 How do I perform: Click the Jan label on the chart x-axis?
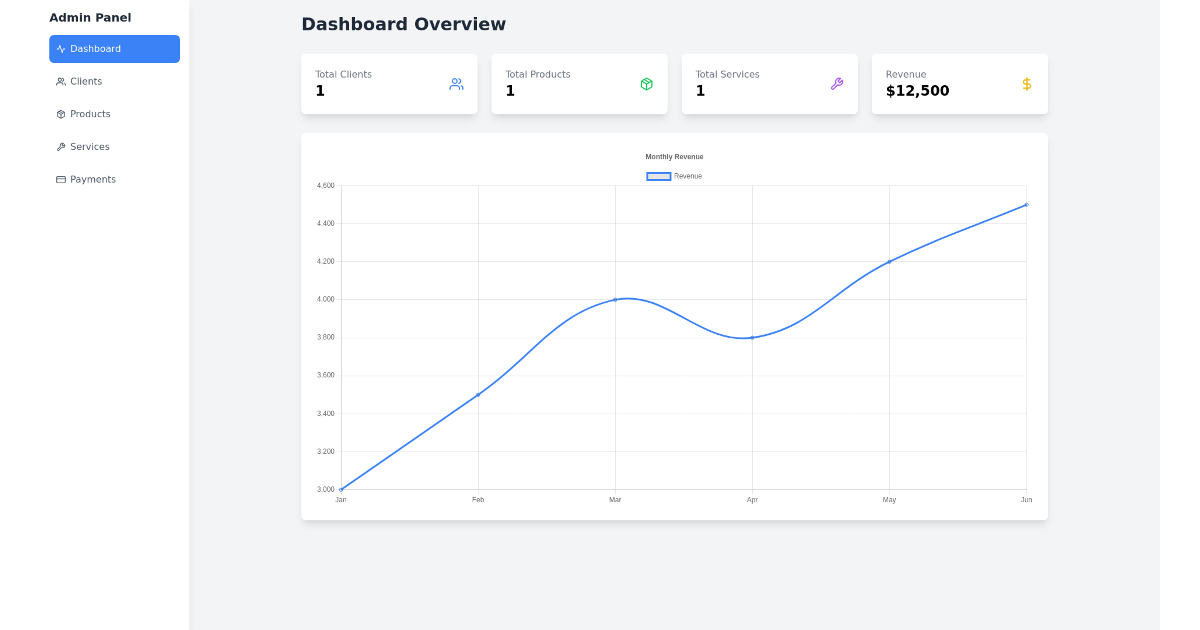pos(341,499)
